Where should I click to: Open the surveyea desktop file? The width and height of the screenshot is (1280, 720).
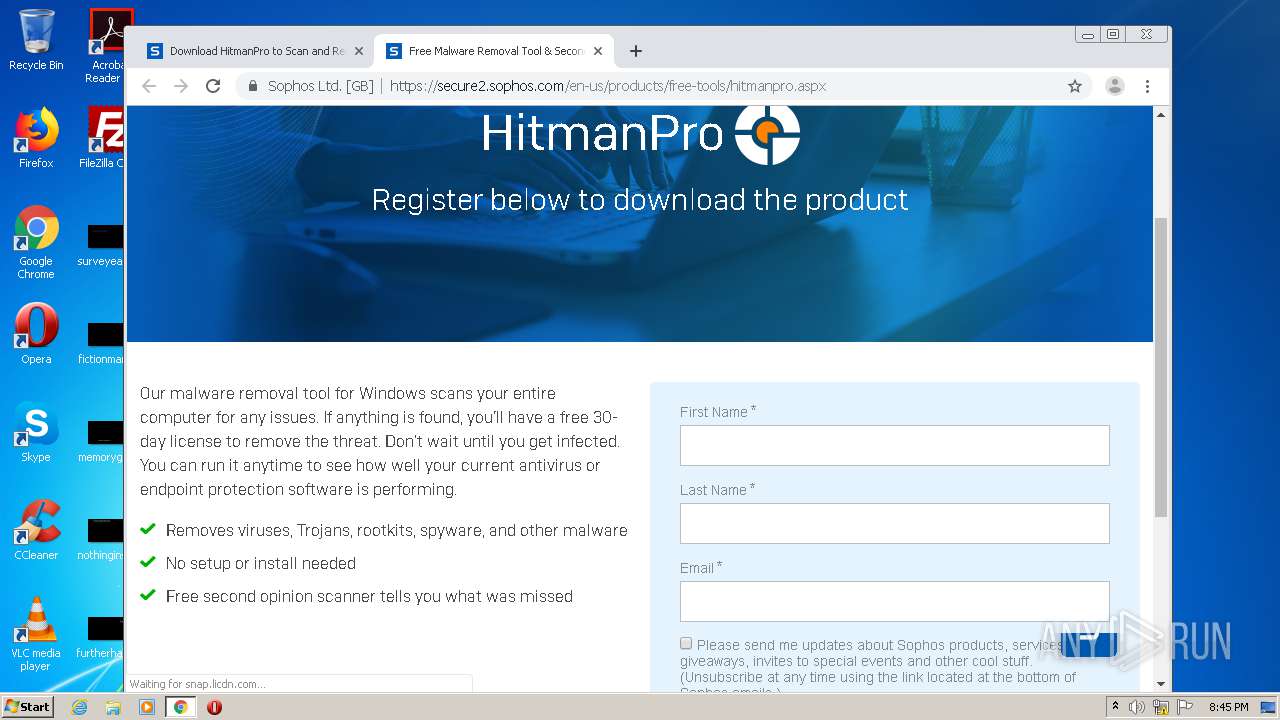click(x=102, y=246)
